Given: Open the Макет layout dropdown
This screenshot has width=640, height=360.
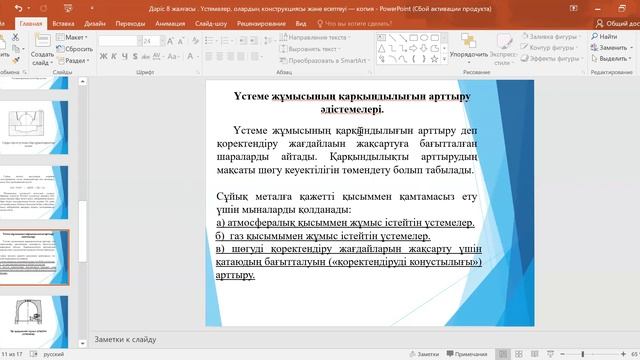Looking at the screenshot, I should pyautogui.click(x=72, y=37).
